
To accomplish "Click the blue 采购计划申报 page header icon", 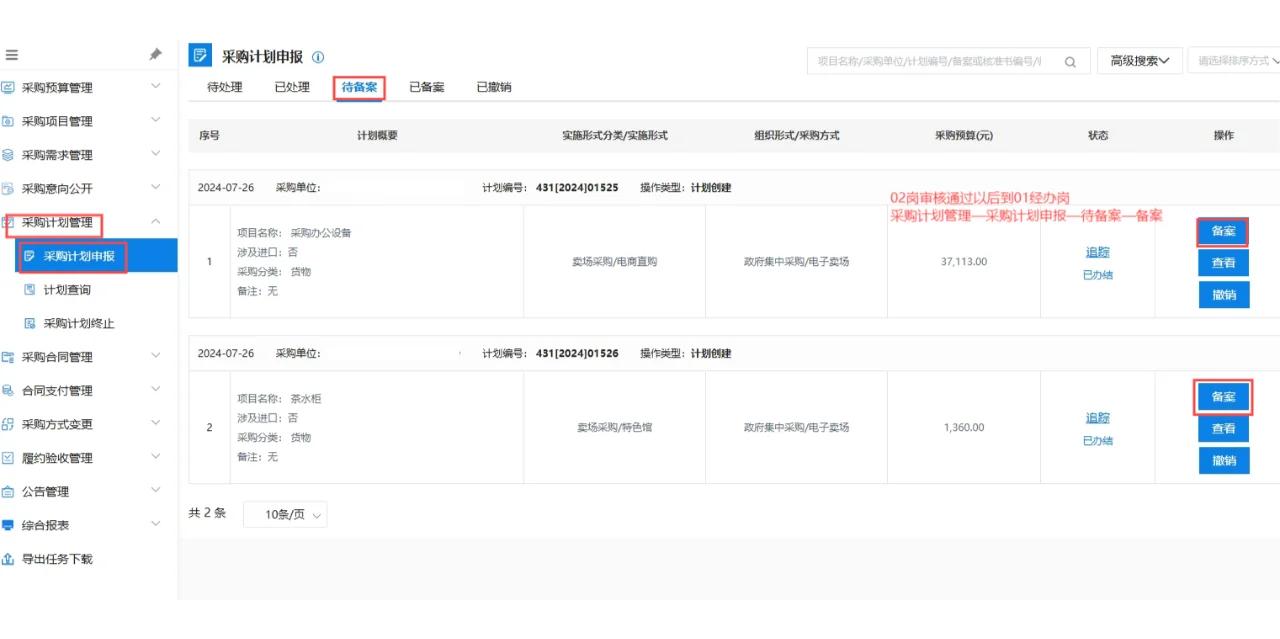I will (200, 56).
